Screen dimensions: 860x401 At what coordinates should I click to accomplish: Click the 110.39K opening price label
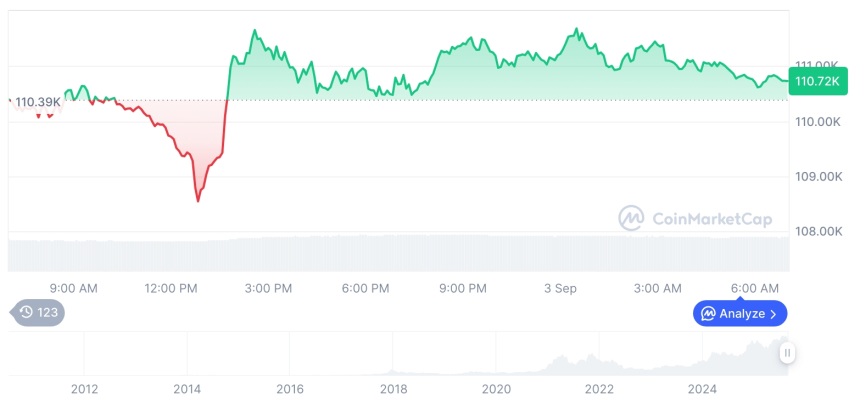[x=38, y=102]
